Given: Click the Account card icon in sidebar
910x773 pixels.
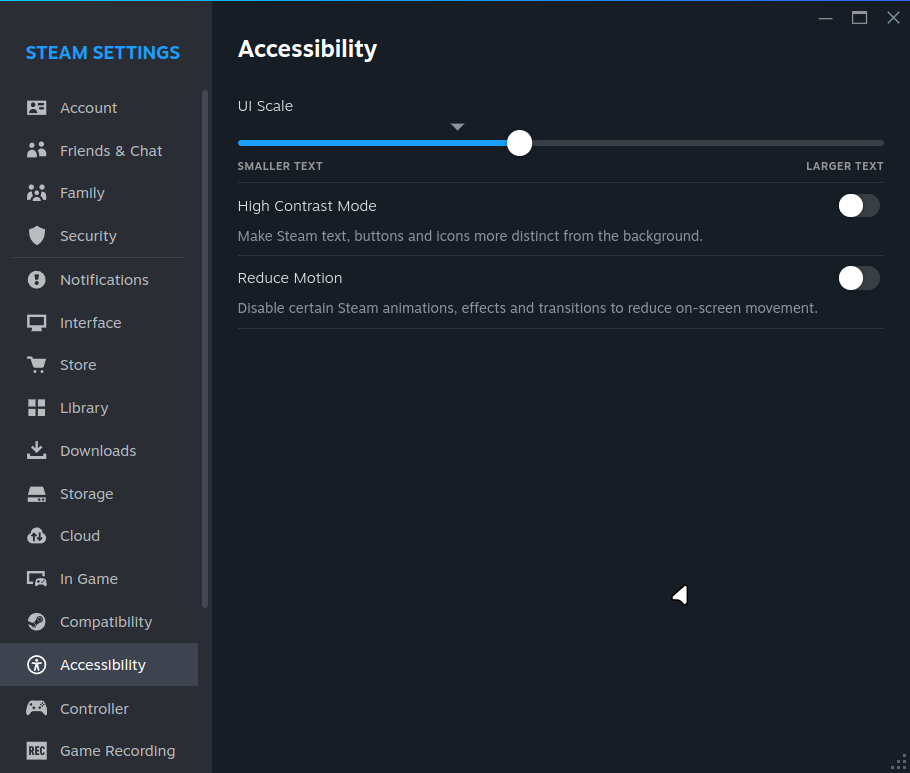Looking at the screenshot, I should pos(37,108).
